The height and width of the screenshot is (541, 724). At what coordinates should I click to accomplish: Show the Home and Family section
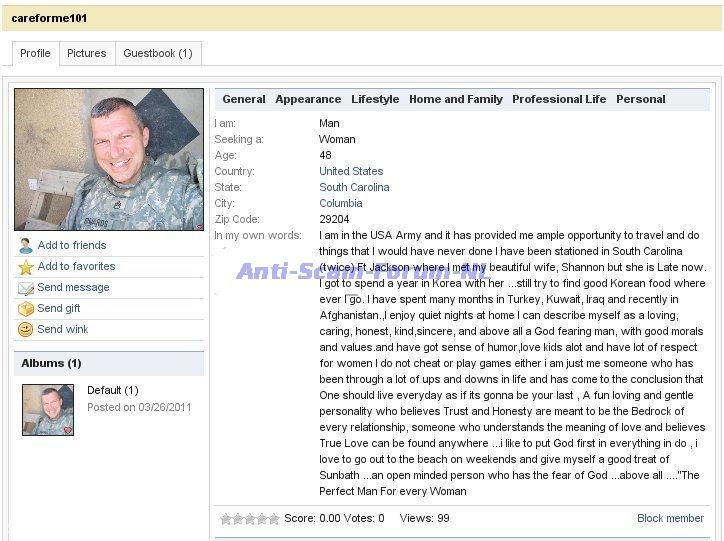(x=455, y=99)
